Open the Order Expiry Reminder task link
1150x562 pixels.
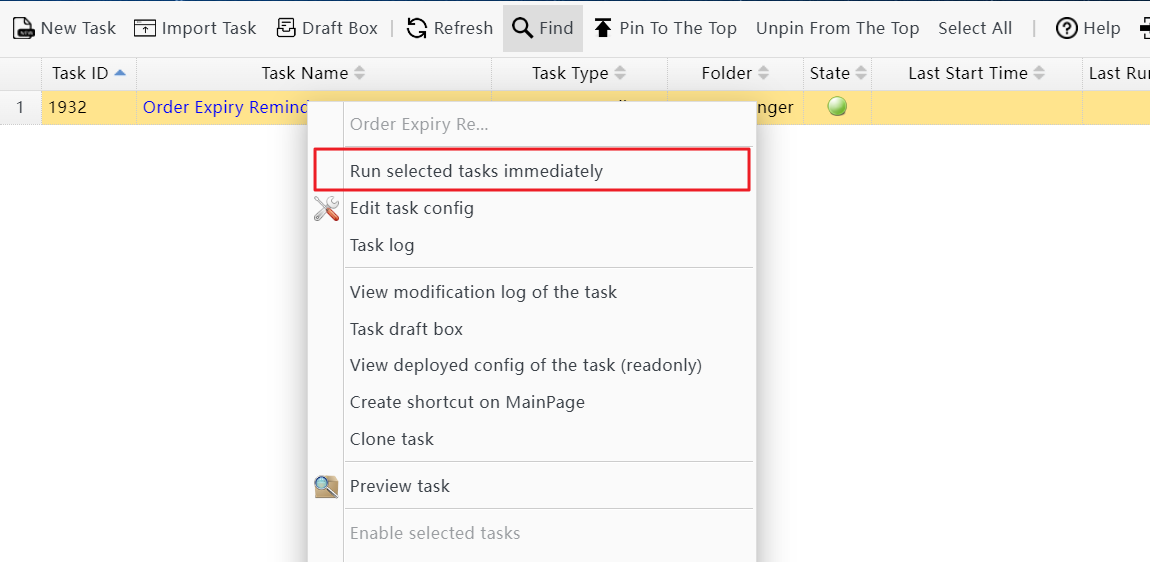224,107
